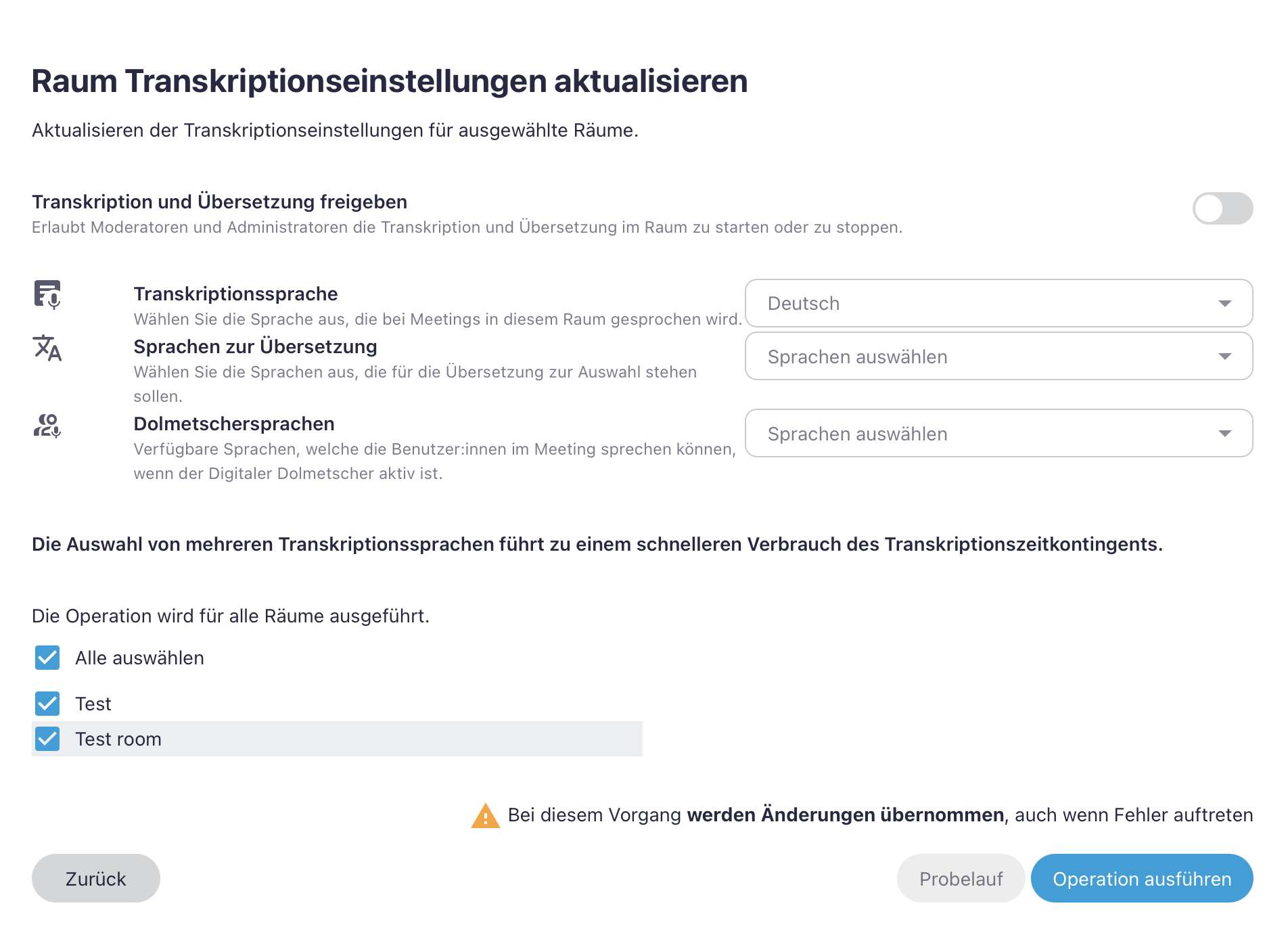The width and height of the screenshot is (1288, 935).
Task: Click the orange warning triangle icon
Action: pos(484,815)
